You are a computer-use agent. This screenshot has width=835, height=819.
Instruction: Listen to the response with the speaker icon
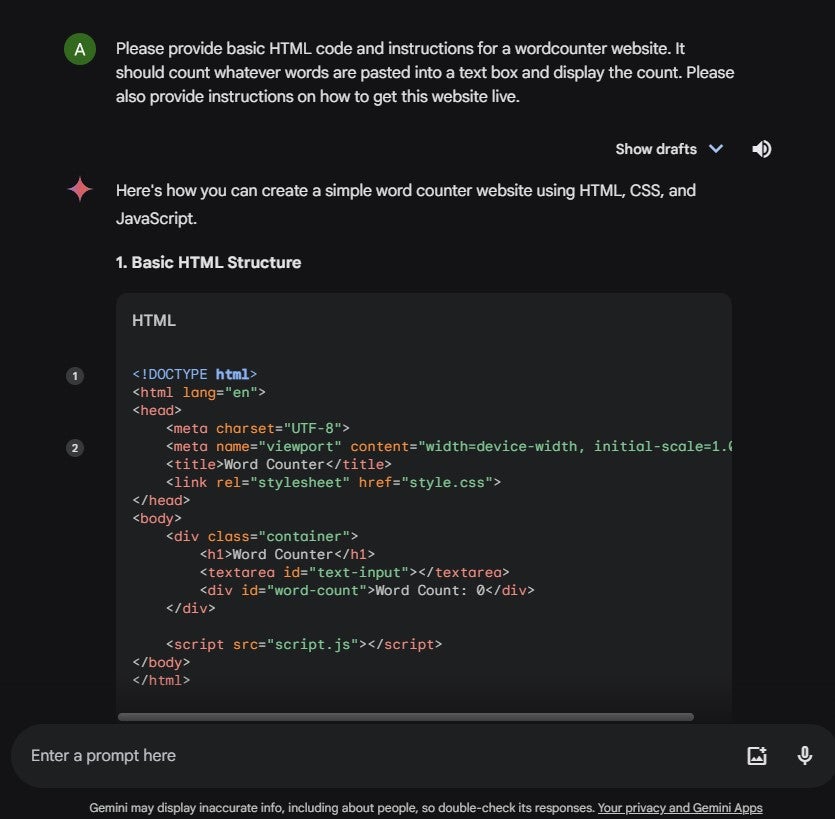point(762,149)
